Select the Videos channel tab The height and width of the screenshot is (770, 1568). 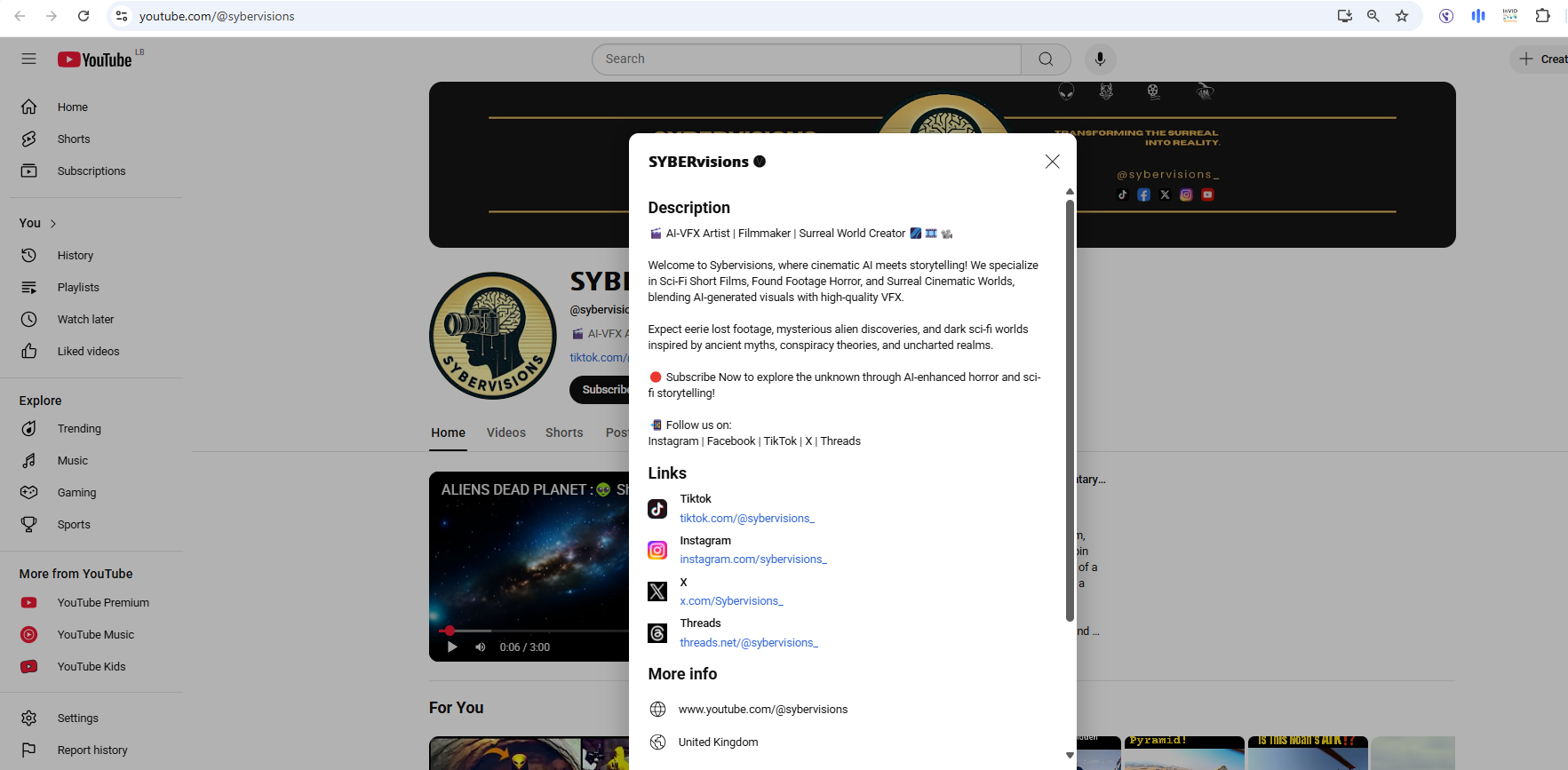click(x=506, y=433)
